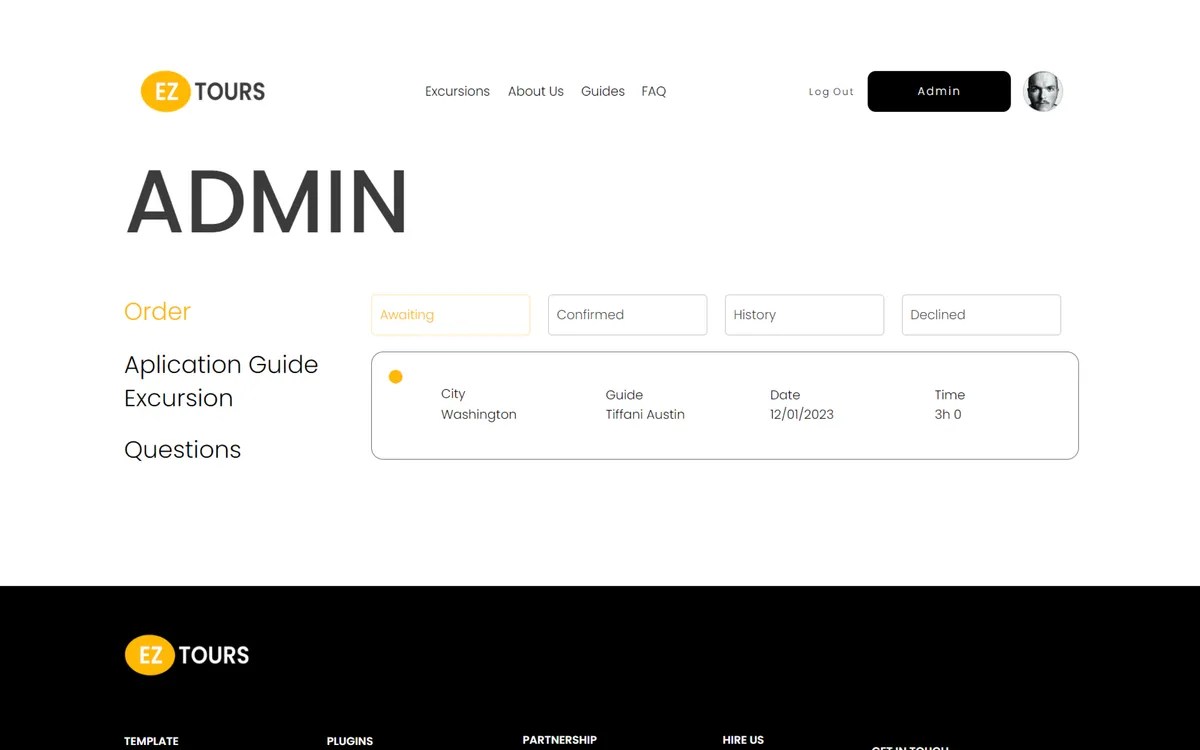View the Declined orders tab
Screen dimensions: 1200x750
(981, 315)
